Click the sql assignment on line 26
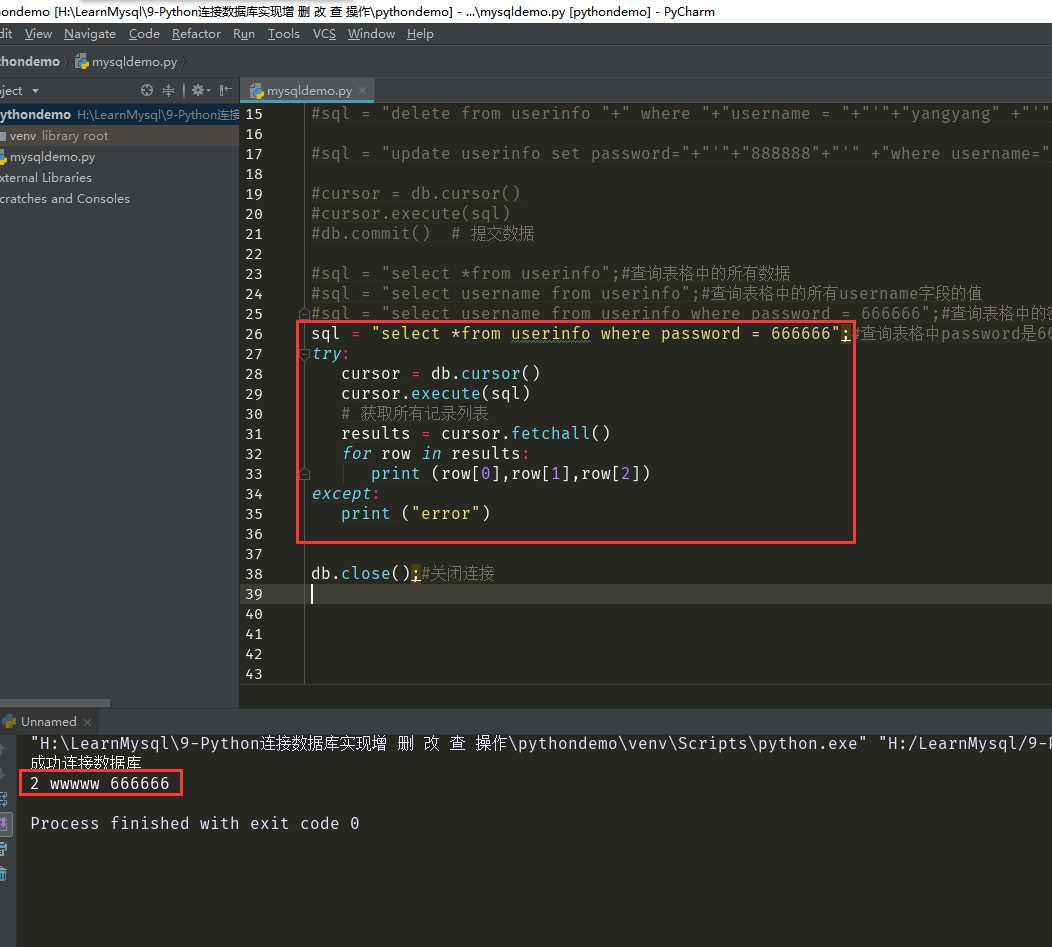The width and height of the screenshot is (1052, 947). point(580,334)
